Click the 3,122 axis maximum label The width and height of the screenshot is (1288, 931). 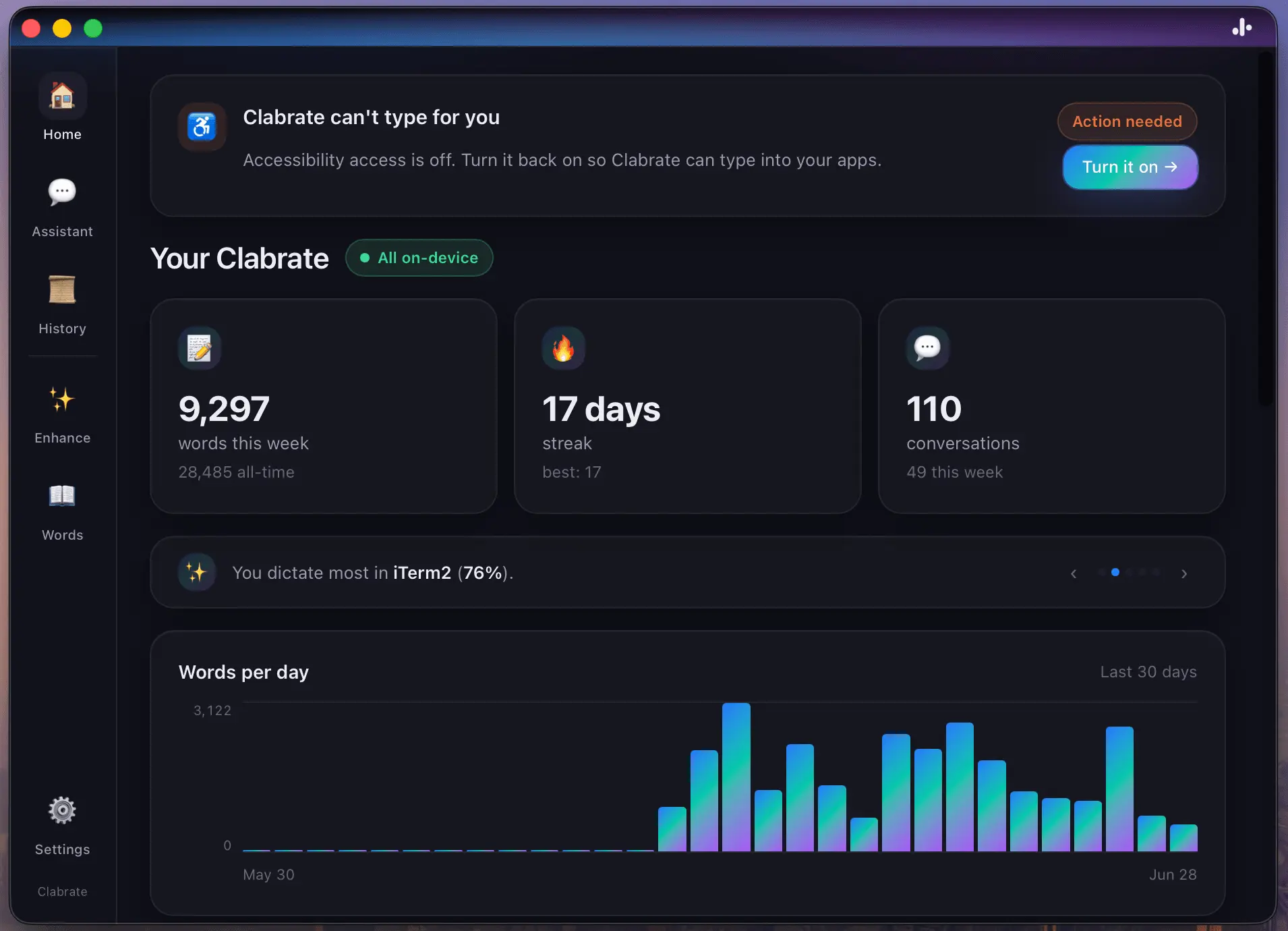[x=212, y=710]
